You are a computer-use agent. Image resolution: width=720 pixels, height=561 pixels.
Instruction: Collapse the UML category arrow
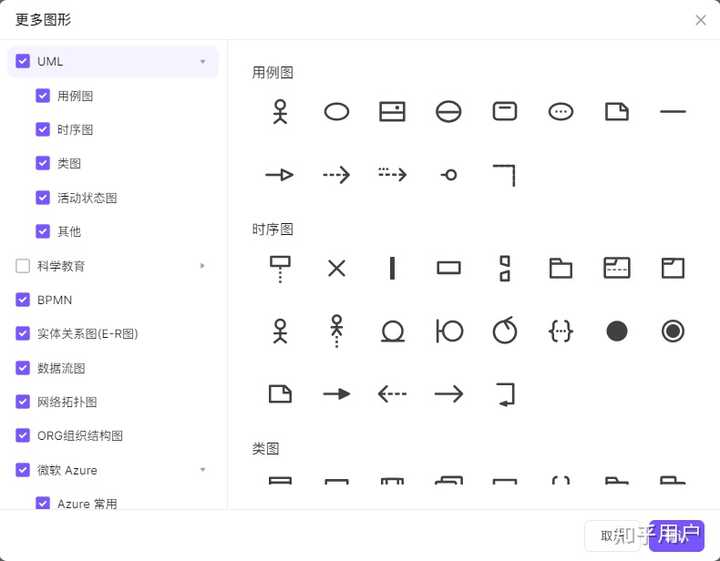[x=202, y=62]
